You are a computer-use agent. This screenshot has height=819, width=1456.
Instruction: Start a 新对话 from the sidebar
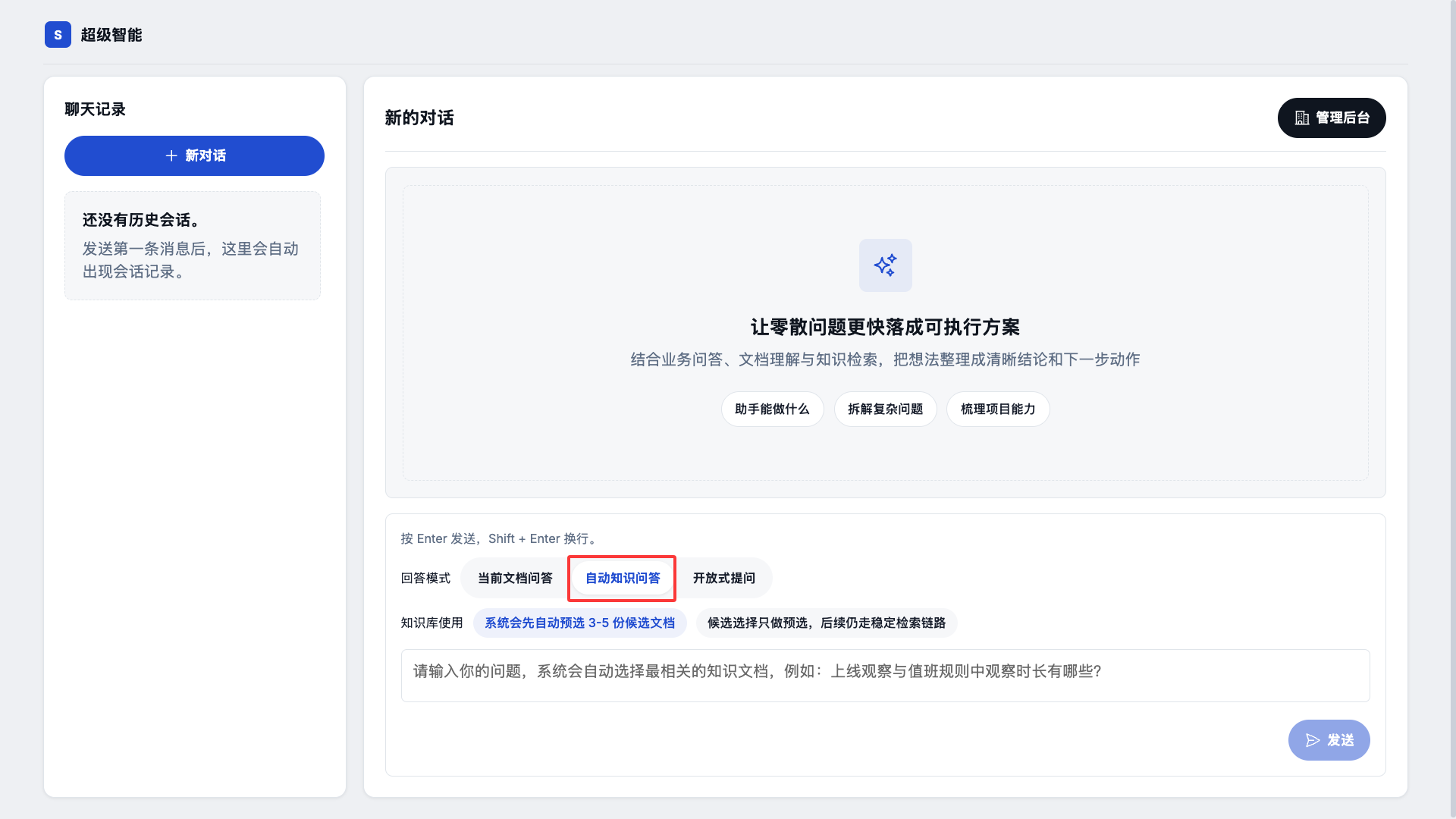point(194,155)
